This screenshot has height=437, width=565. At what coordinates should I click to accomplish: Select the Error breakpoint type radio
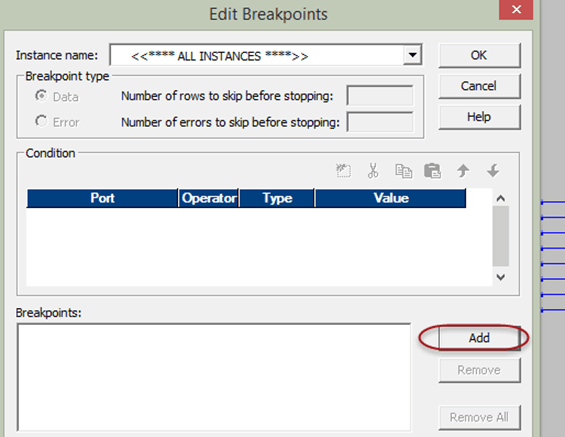tap(41, 121)
